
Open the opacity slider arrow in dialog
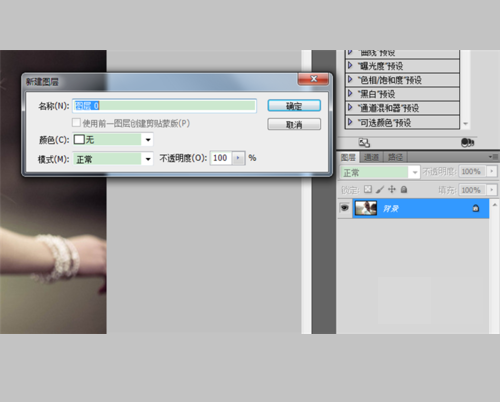(238, 158)
